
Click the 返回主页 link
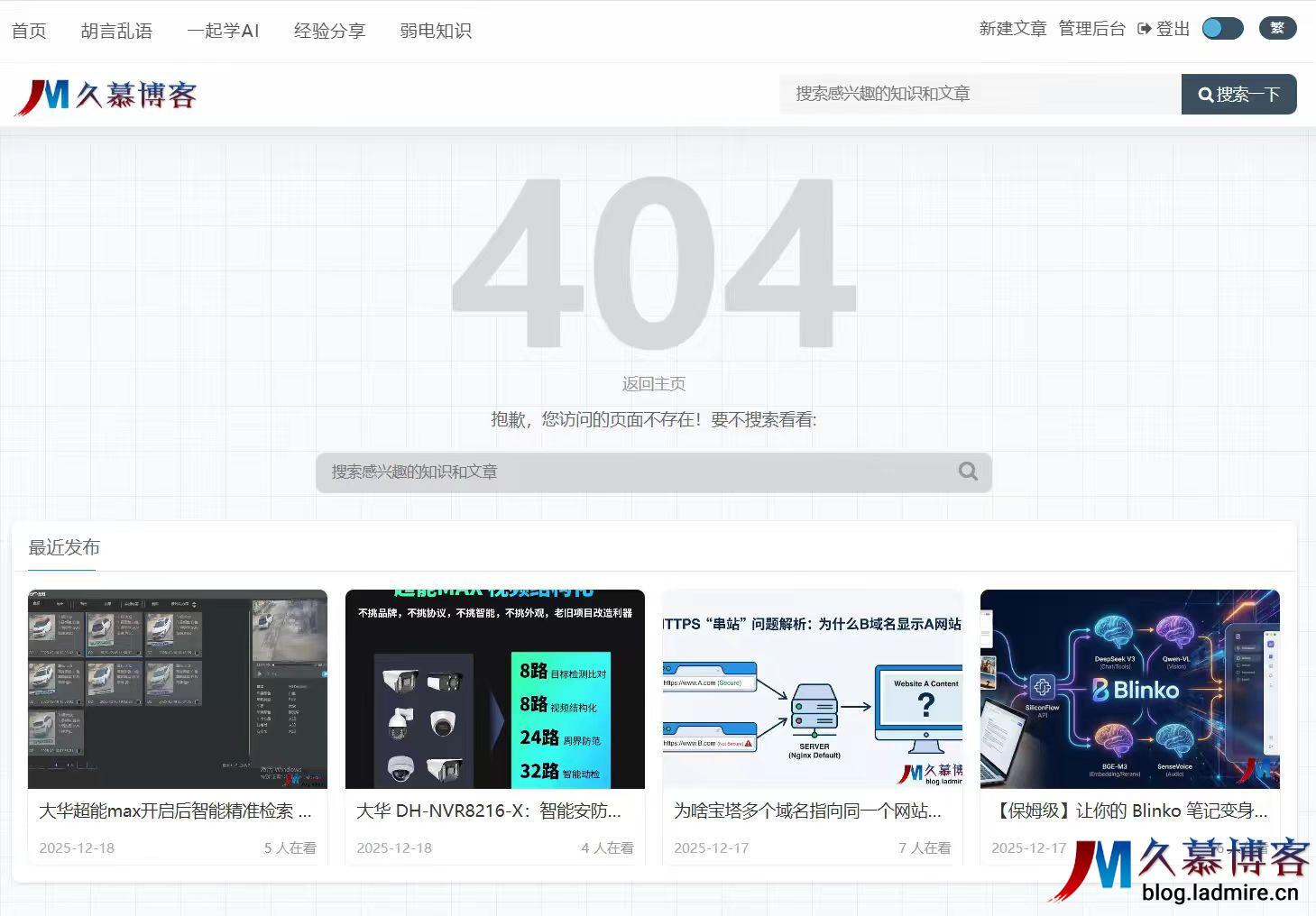point(653,382)
